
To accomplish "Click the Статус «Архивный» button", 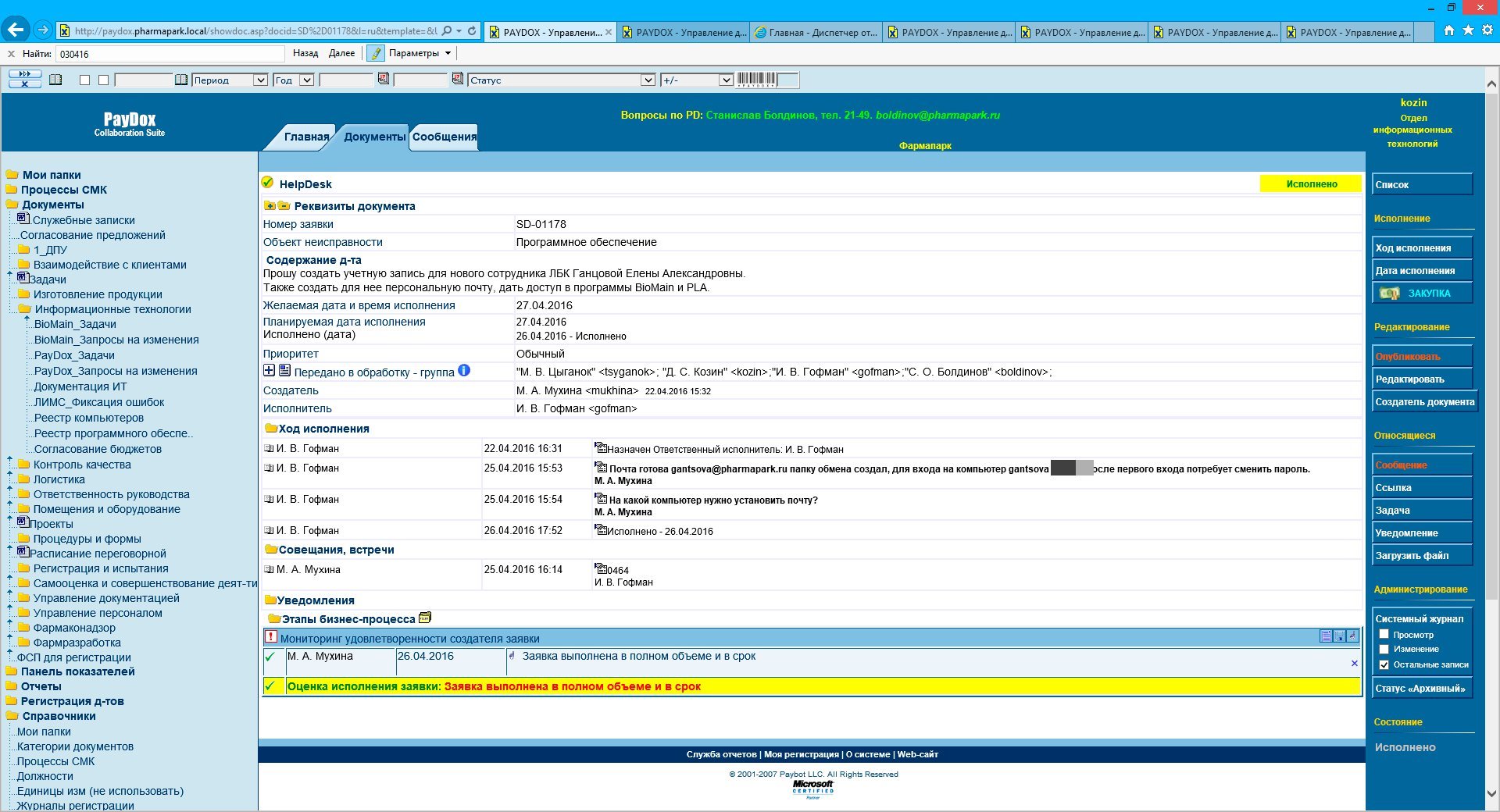I will [x=1422, y=688].
